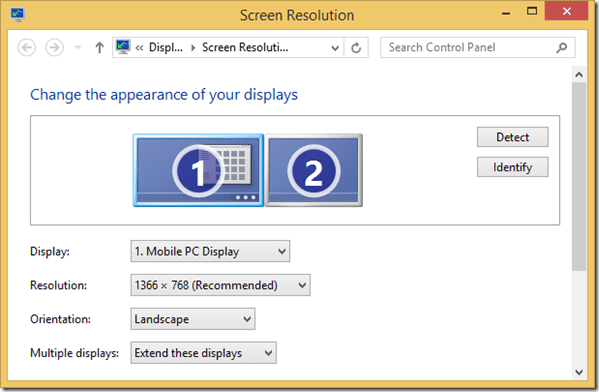Open the Multiple displays dropdown
Screen dimensions: 599x392
pyautogui.click(x=204, y=353)
